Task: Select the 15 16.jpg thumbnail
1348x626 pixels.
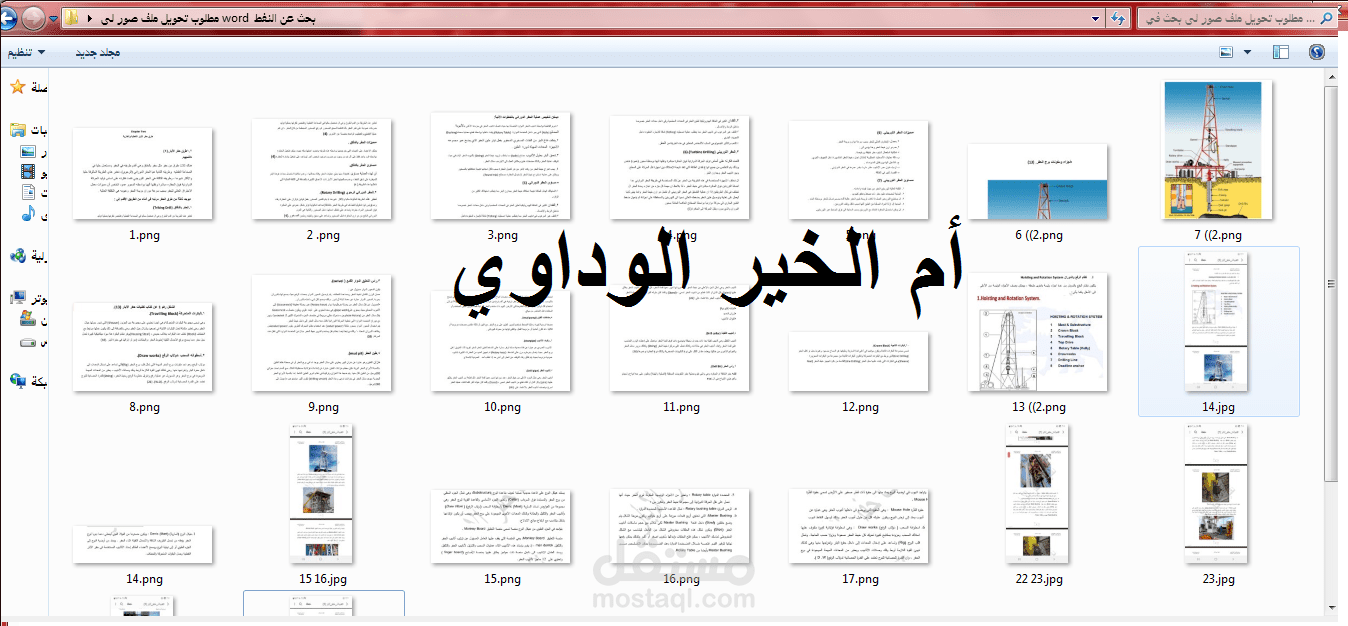Action: [322, 494]
